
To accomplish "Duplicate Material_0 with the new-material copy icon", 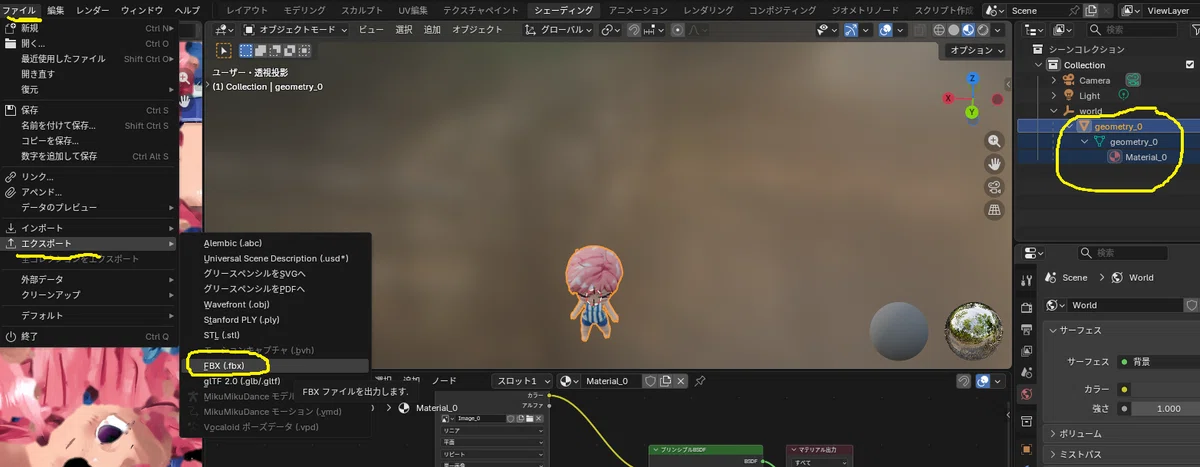I will [665, 381].
